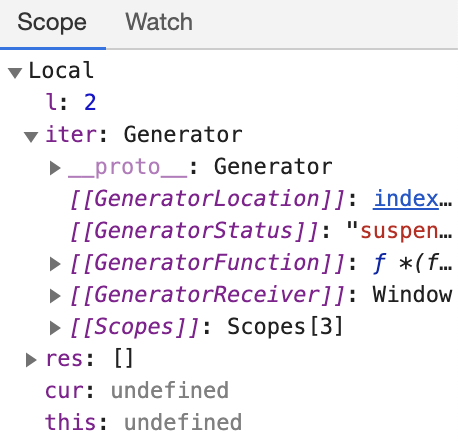Select the [[GeneratorLocation]] property name
This screenshot has height=442, width=458.
pos(207,199)
